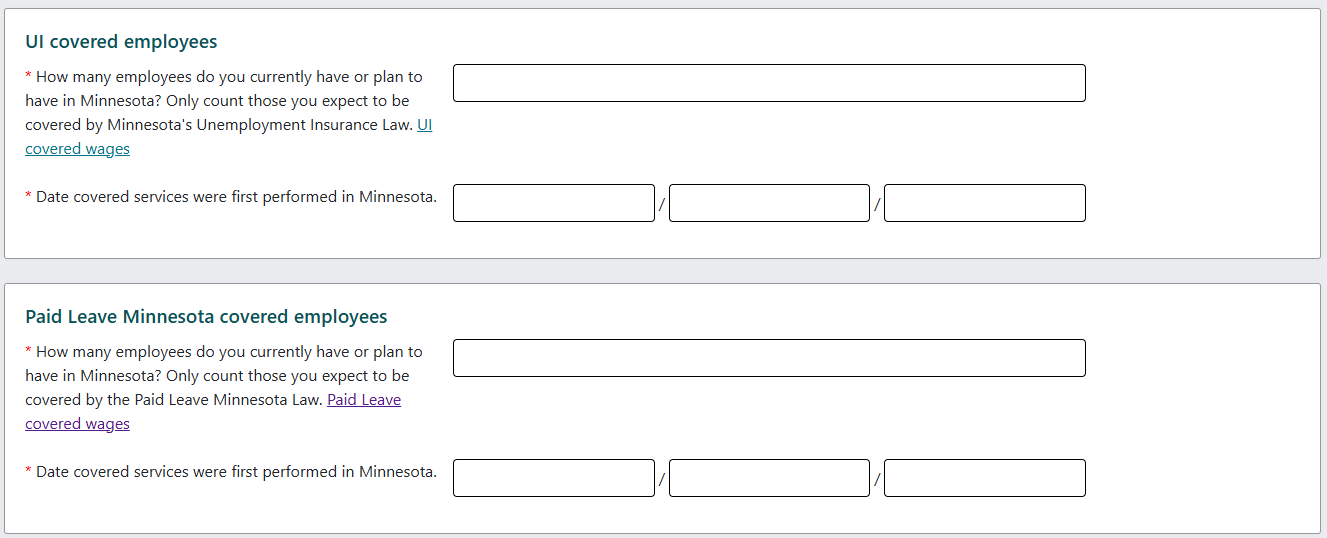Screen dimensions: 1327x538
Task: Click the 'UI covered employees' heading
Action: click(121, 42)
